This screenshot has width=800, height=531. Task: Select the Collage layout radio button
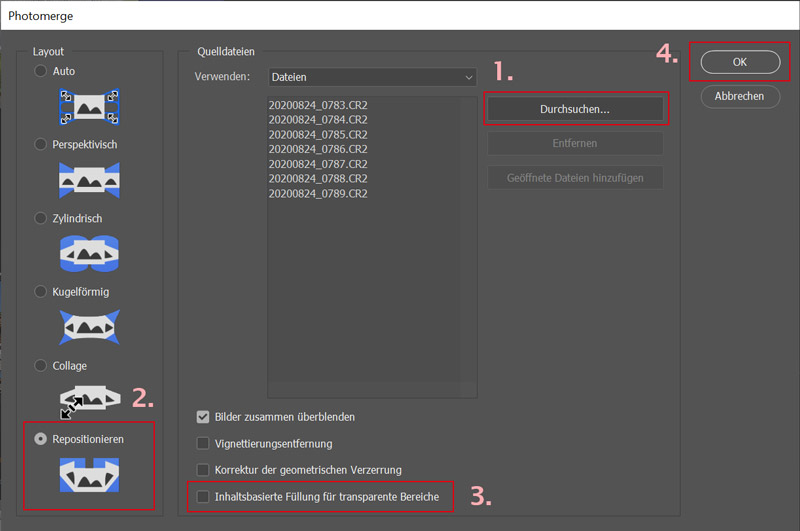click(40, 366)
